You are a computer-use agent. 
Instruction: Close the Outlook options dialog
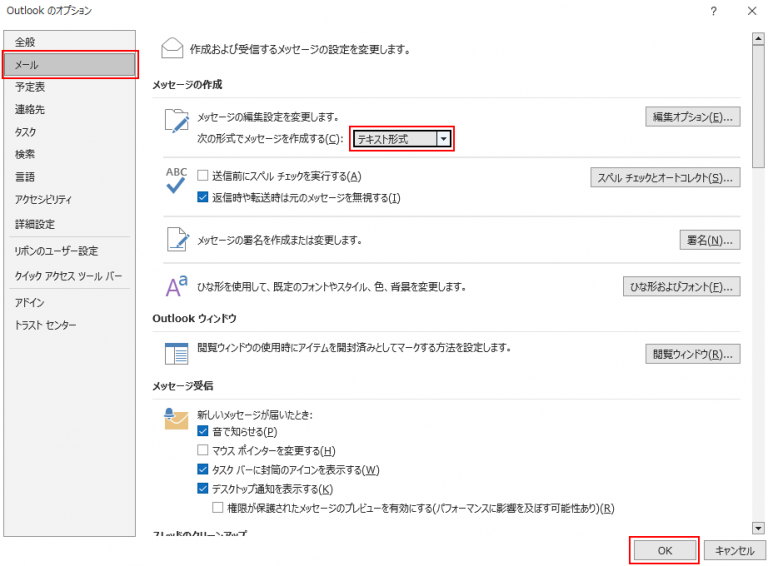coord(752,11)
